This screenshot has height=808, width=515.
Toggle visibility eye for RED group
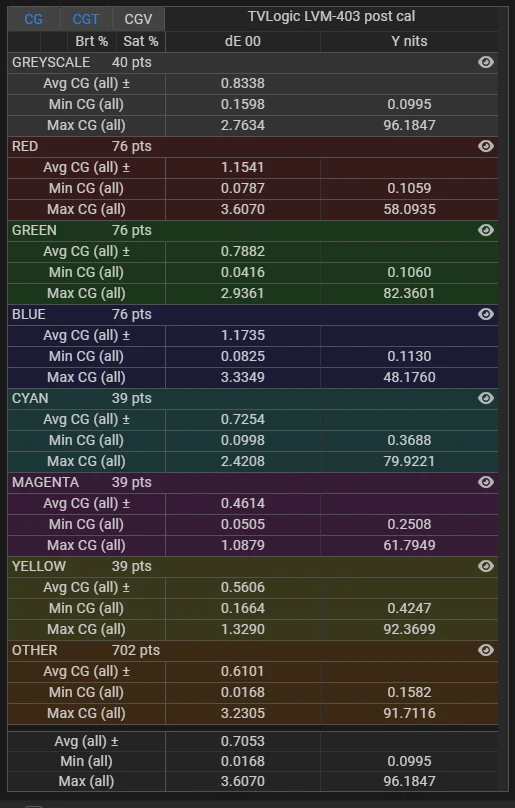[x=486, y=146]
